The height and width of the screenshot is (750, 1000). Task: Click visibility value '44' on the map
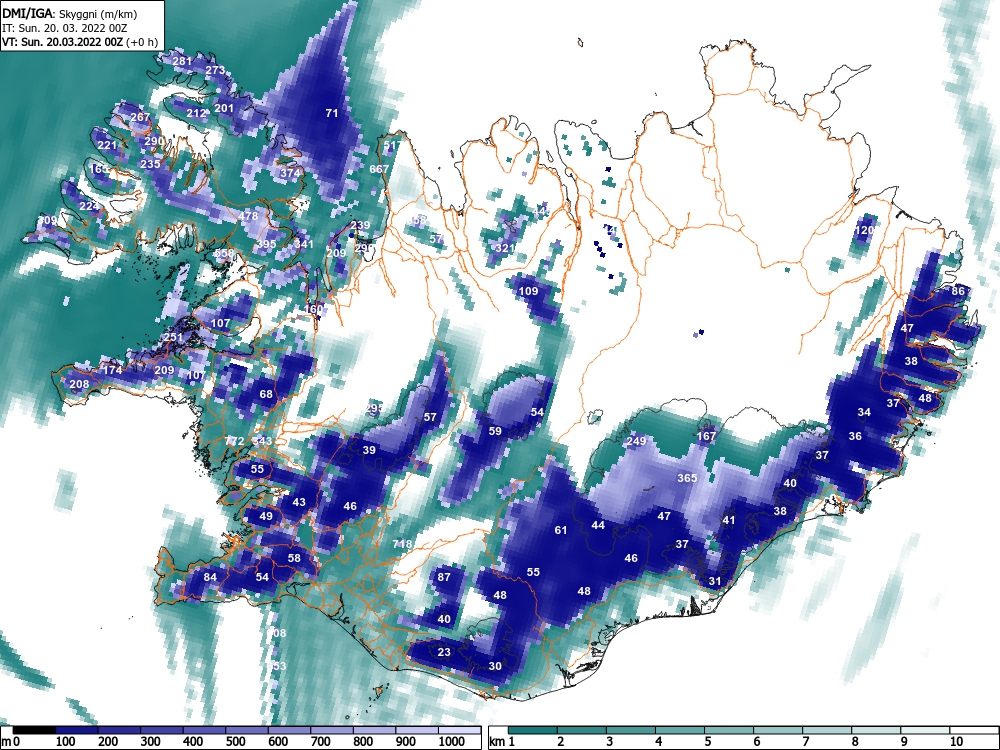point(598,526)
